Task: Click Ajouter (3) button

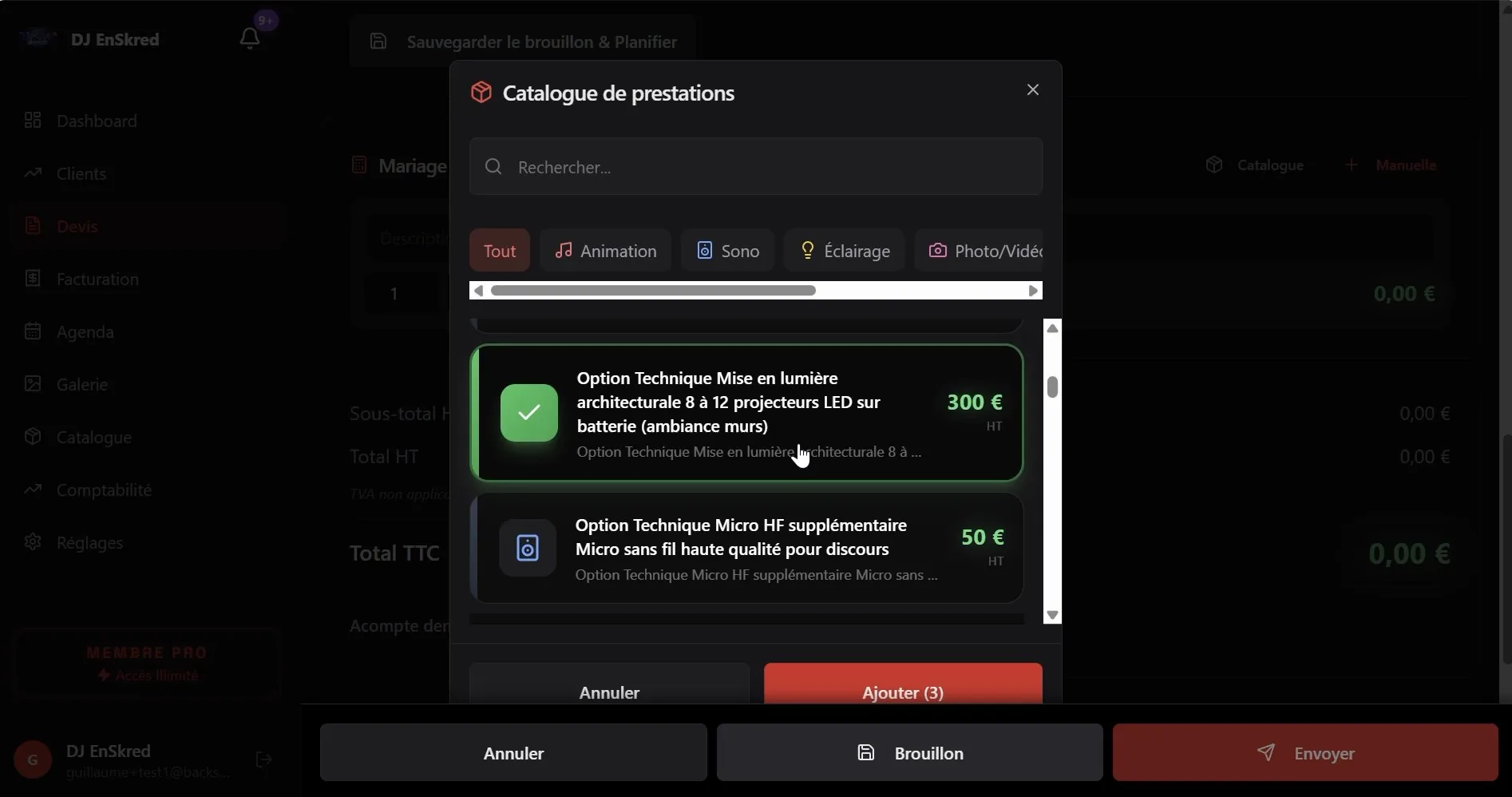Action: [903, 685]
